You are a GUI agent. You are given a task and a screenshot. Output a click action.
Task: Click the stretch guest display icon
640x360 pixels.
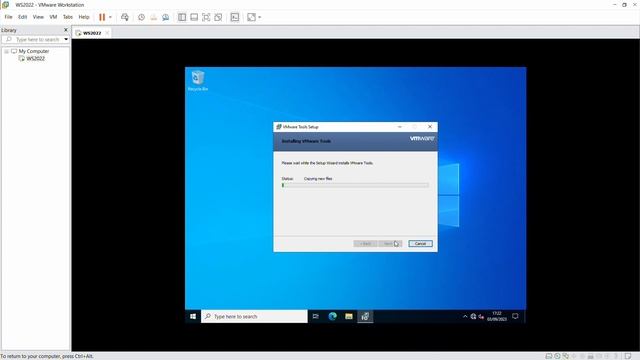[251, 17]
